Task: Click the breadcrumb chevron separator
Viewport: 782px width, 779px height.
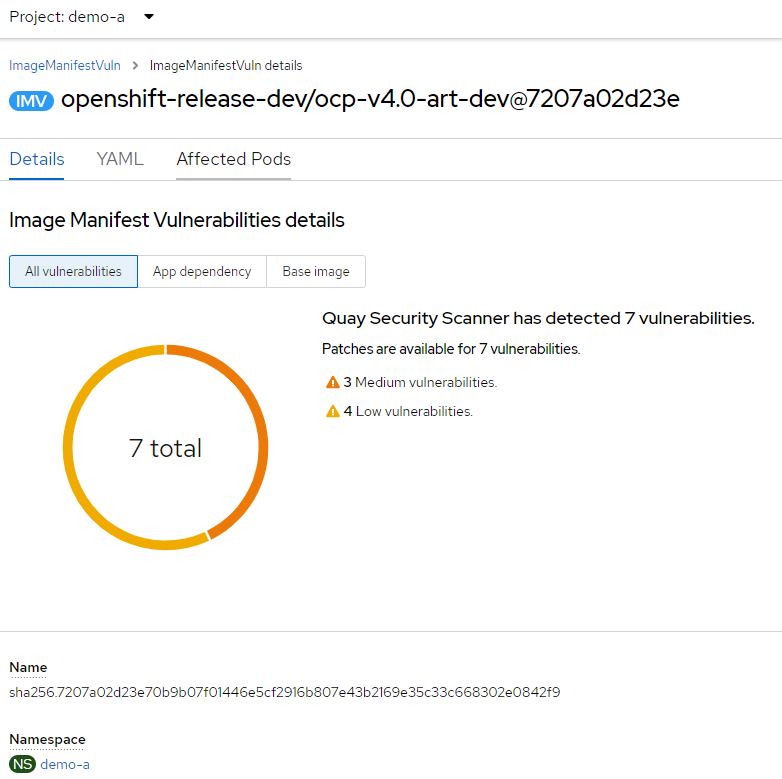Action: pos(135,65)
